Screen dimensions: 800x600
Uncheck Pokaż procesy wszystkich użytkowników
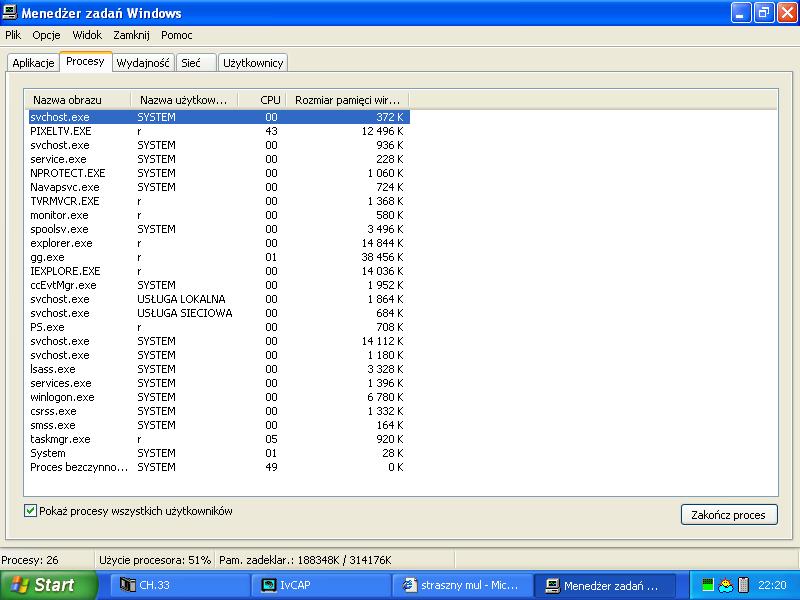[x=30, y=511]
